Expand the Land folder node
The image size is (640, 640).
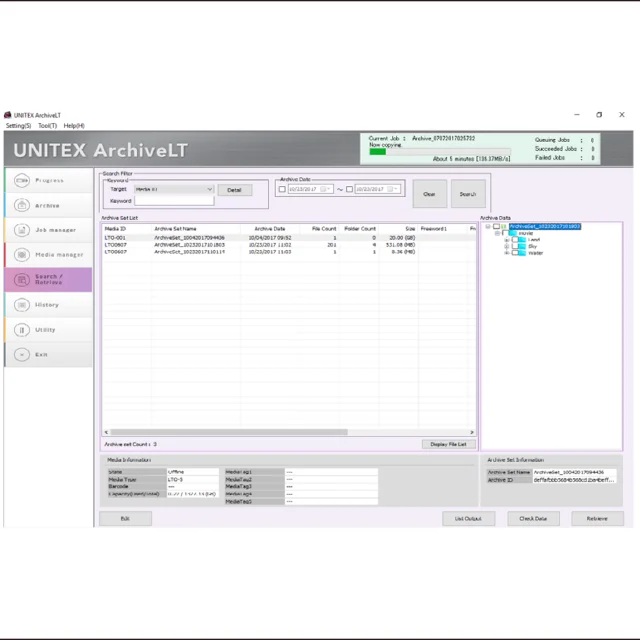(507, 240)
